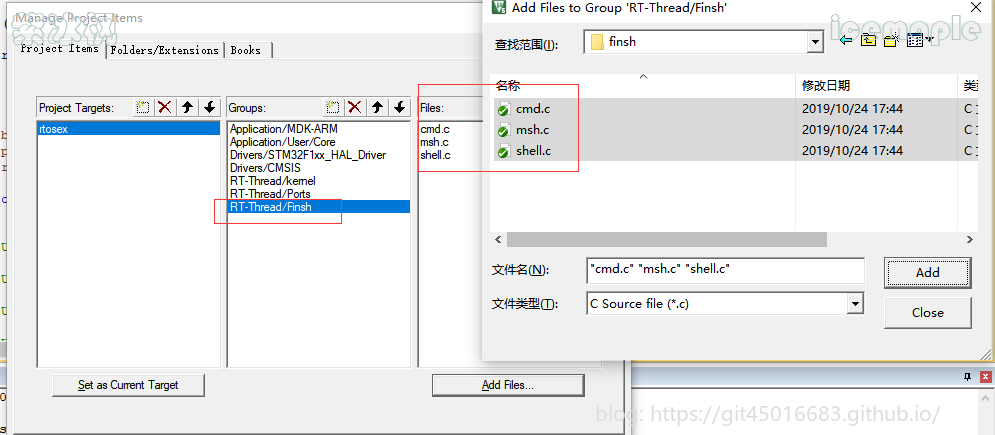Click the msh.c file icon in browser
995x435 pixels.
pyautogui.click(x=504, y=130)
